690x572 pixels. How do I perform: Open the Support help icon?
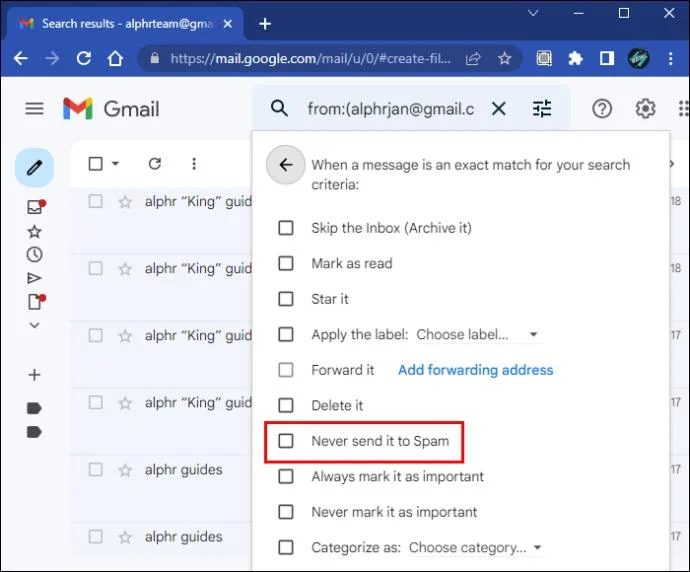click(x=602, y=108)
